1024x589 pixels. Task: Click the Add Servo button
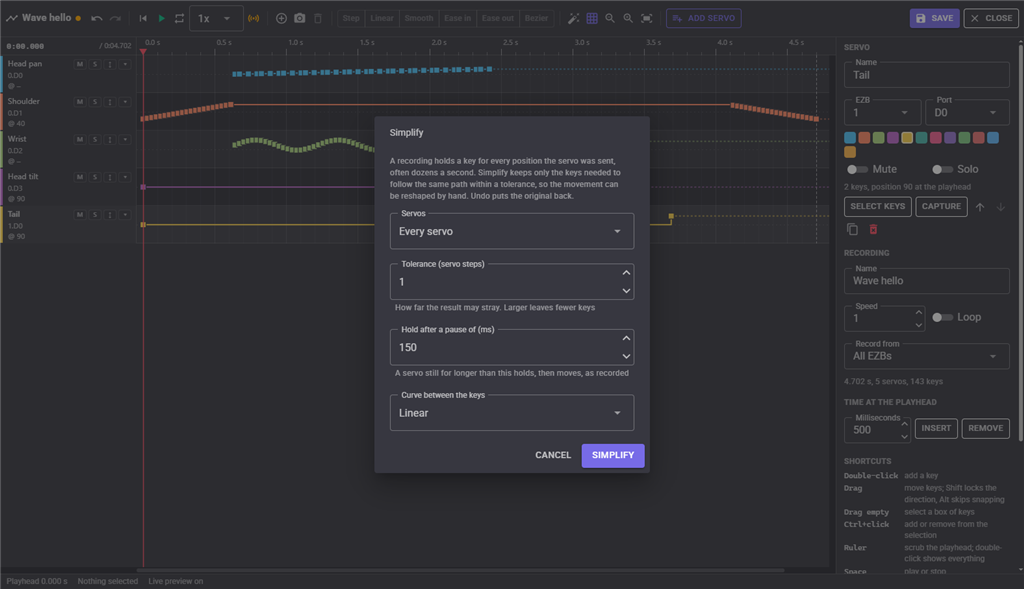[x=703, y=18]
